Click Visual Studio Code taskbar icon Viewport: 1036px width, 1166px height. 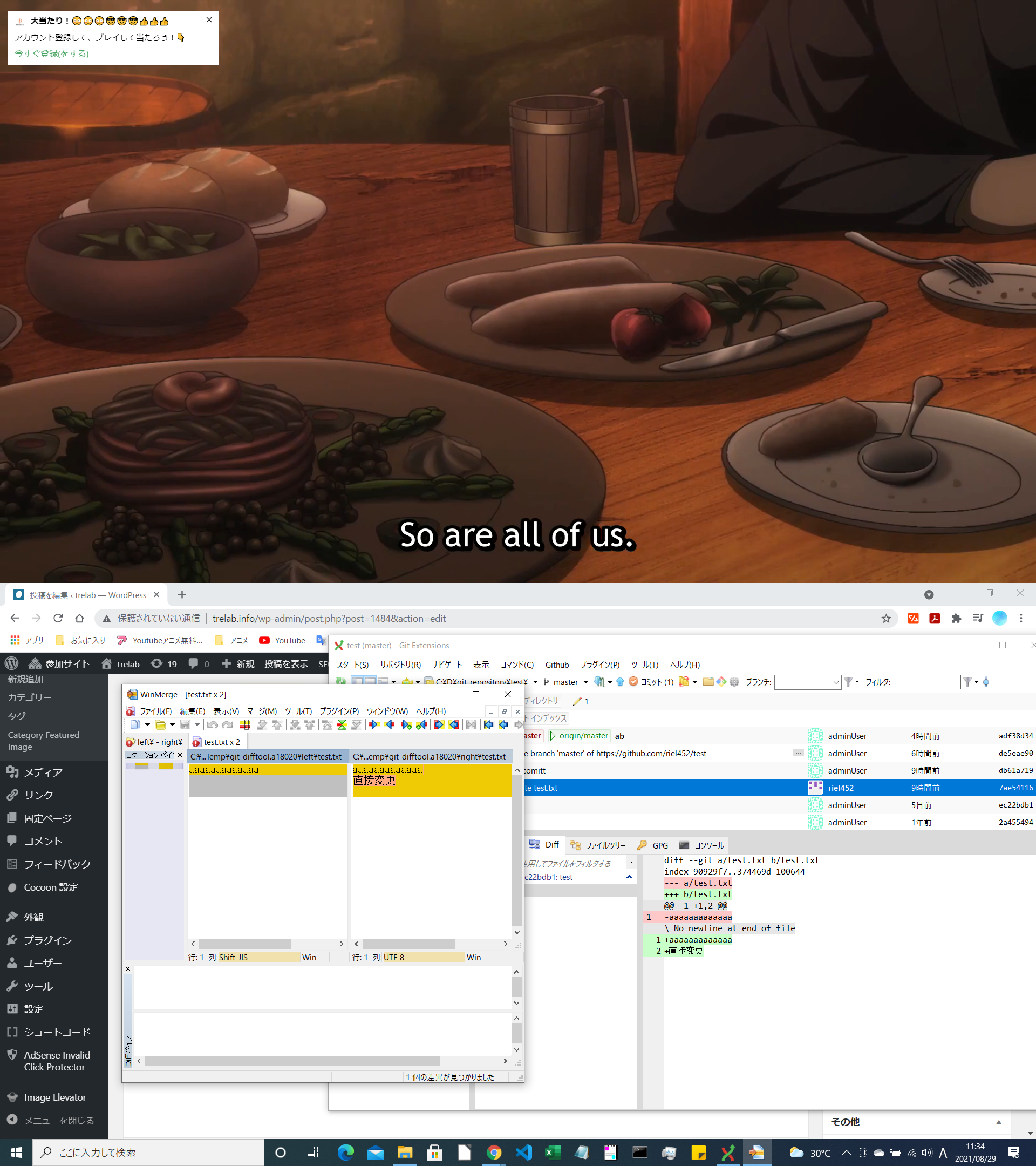[523, 1153]
